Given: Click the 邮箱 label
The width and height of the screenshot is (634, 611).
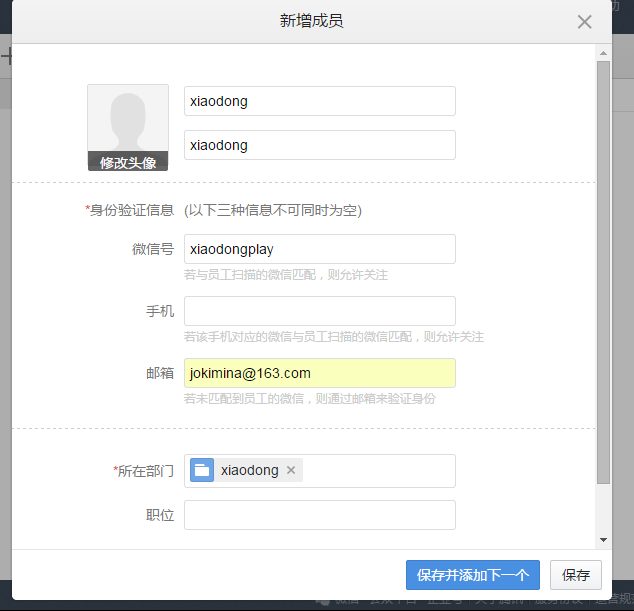Looking at the screenshot, I should [160, 373].
